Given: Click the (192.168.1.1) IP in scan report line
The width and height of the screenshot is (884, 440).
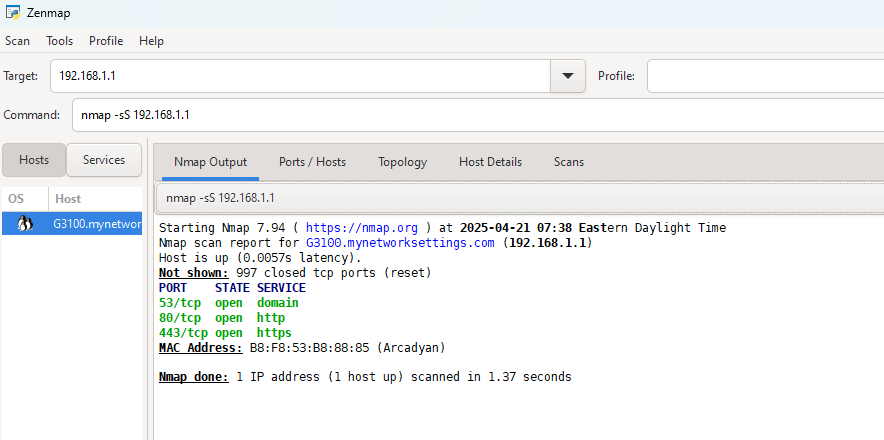Looking at the screenshot, I should coord(547,243).
